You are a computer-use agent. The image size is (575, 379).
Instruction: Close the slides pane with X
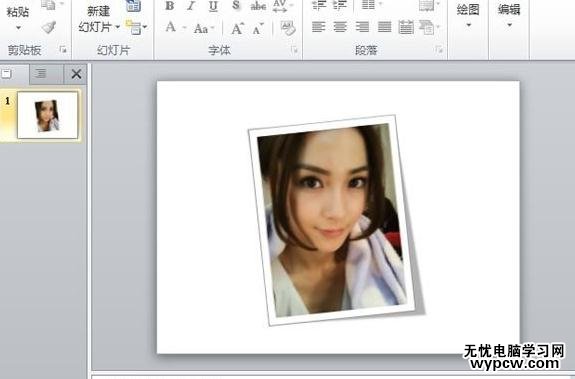click(76, 74)
